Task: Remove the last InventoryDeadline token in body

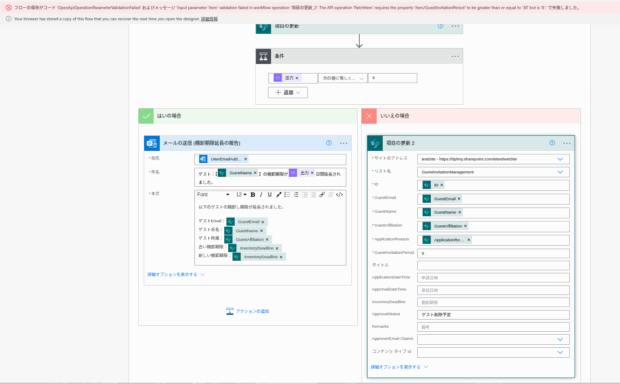Action: 281,257
